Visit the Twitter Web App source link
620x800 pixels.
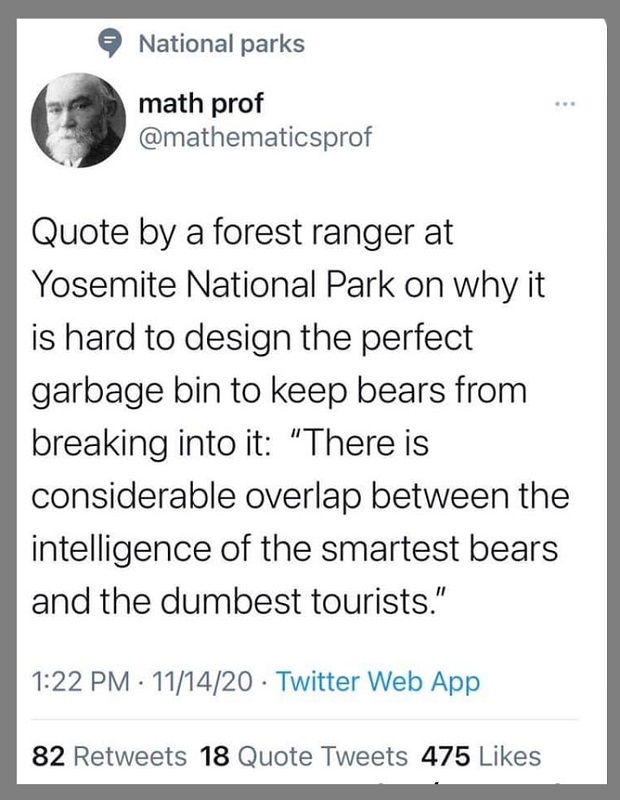(x=380, y=682)
